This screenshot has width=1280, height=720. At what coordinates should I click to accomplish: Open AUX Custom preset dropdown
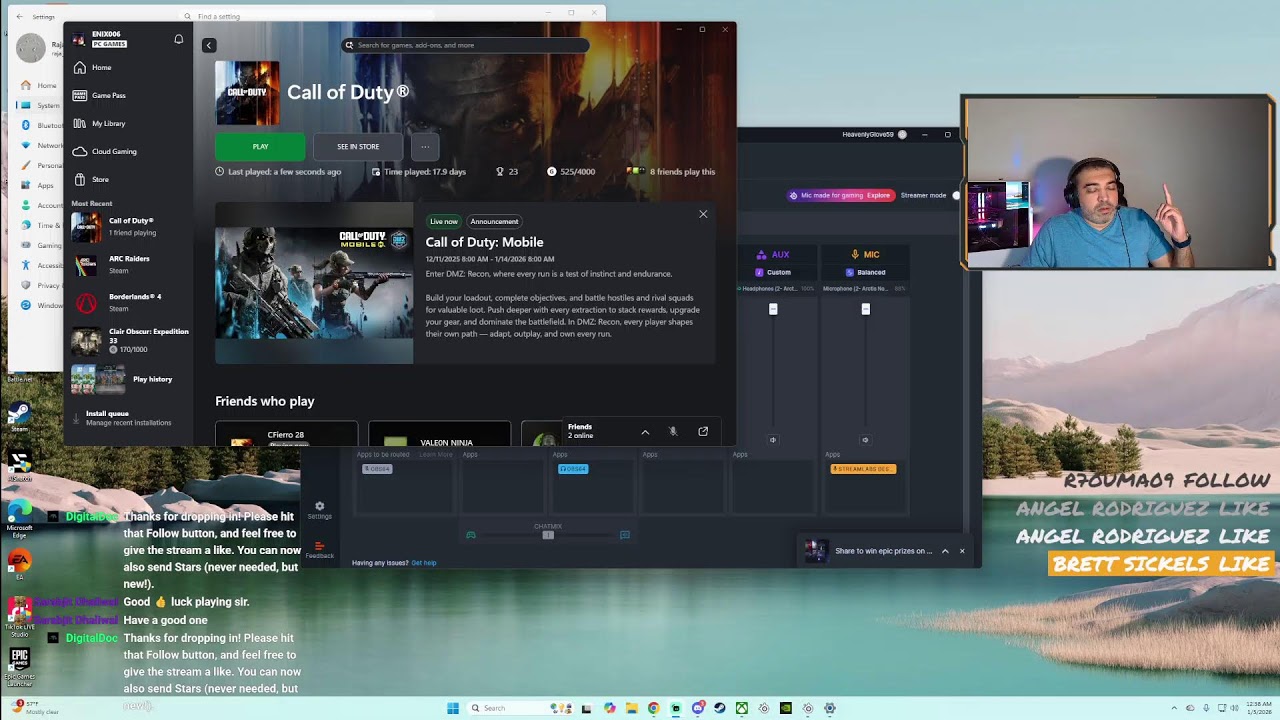[x=773, y=272]
